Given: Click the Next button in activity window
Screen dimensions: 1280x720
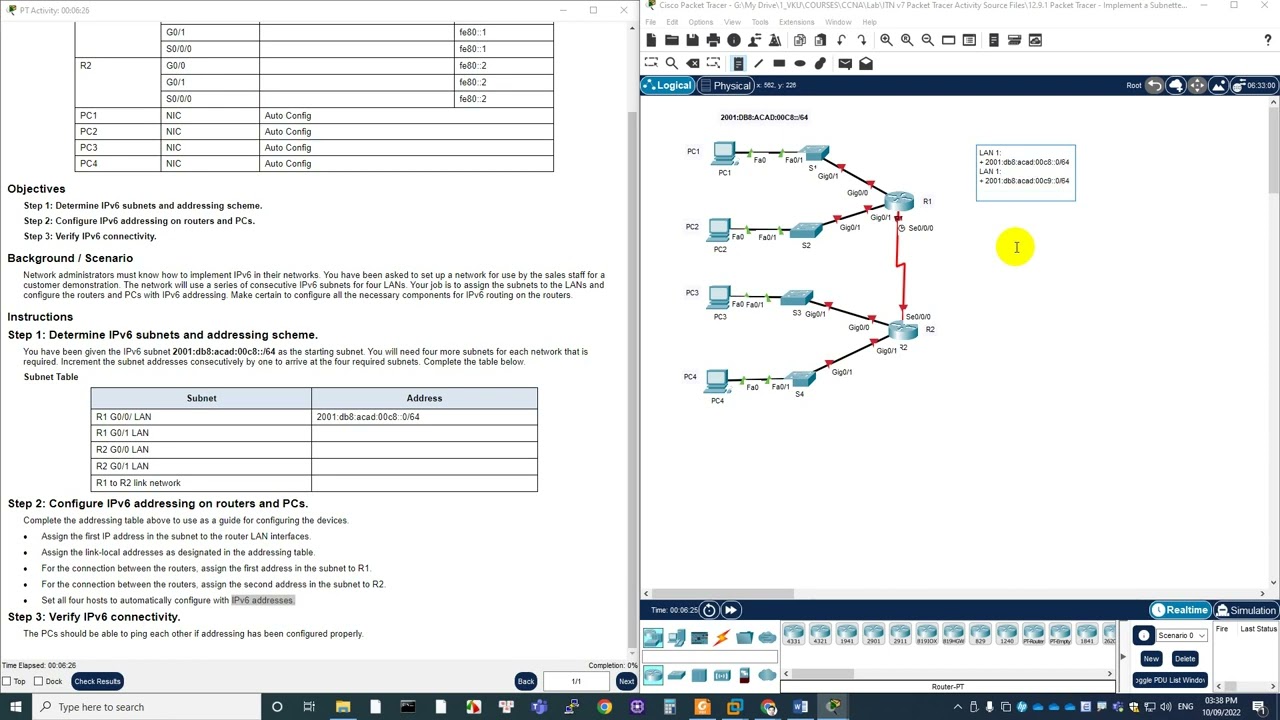Looking at the screenshot, I should coord(626,681).
